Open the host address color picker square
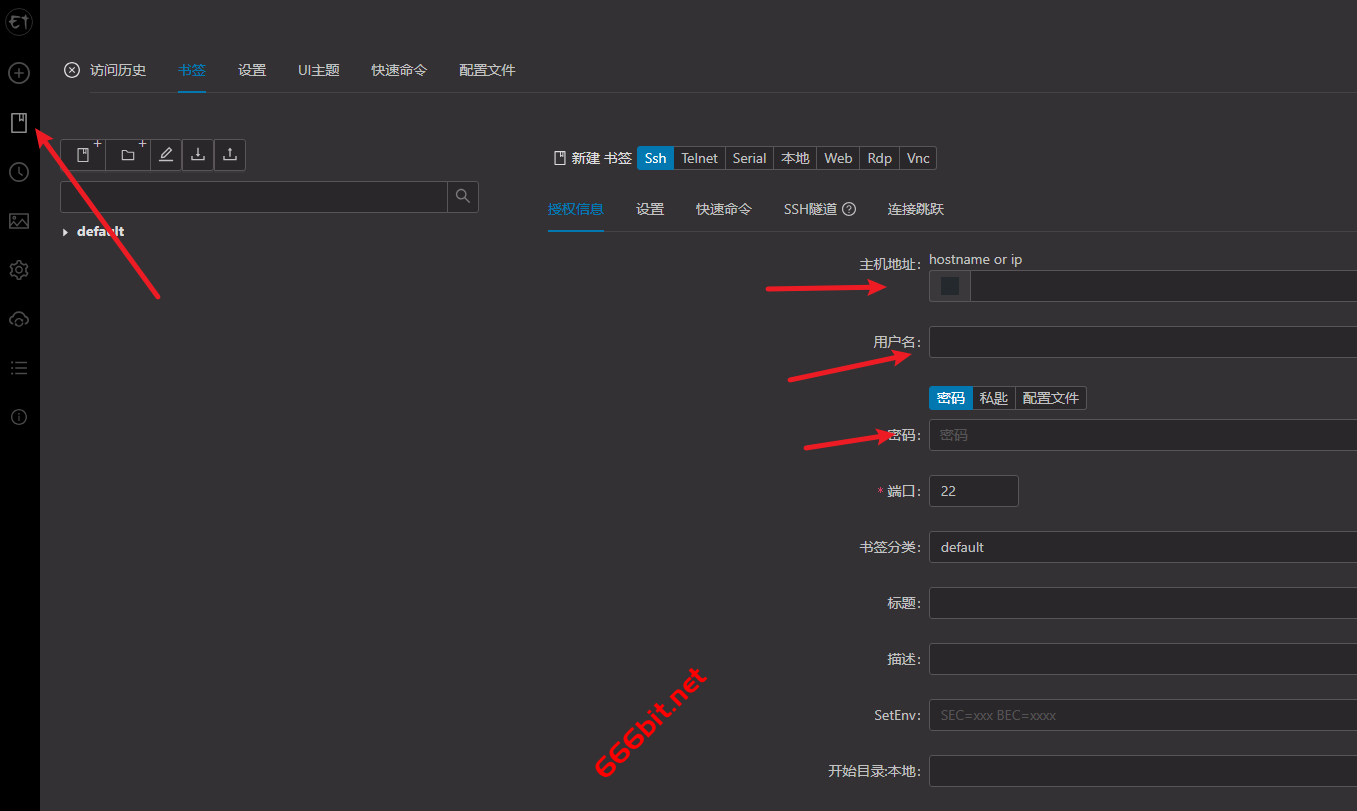This screenshot has width=1357, height=811. 950,287
